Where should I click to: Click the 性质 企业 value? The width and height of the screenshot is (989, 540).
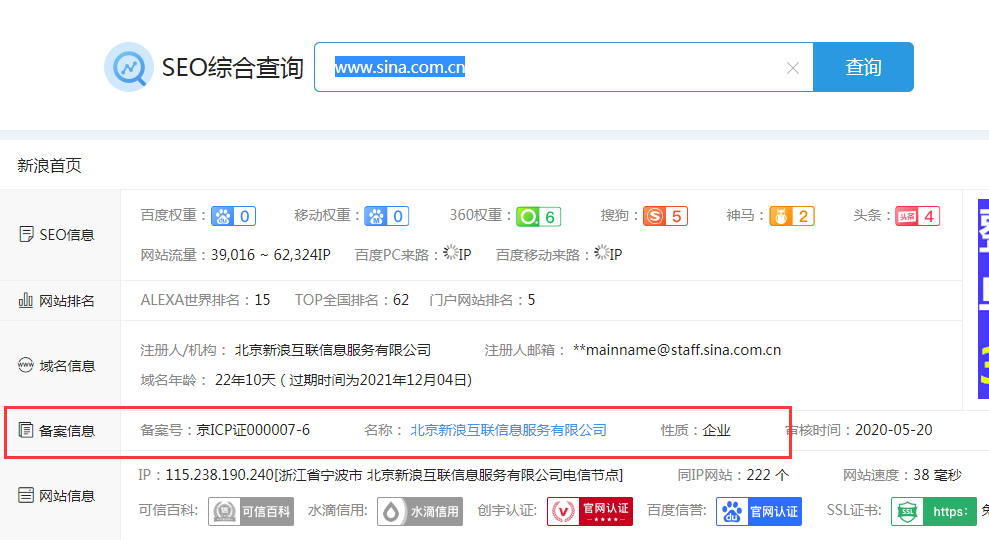tap(717, 430)
